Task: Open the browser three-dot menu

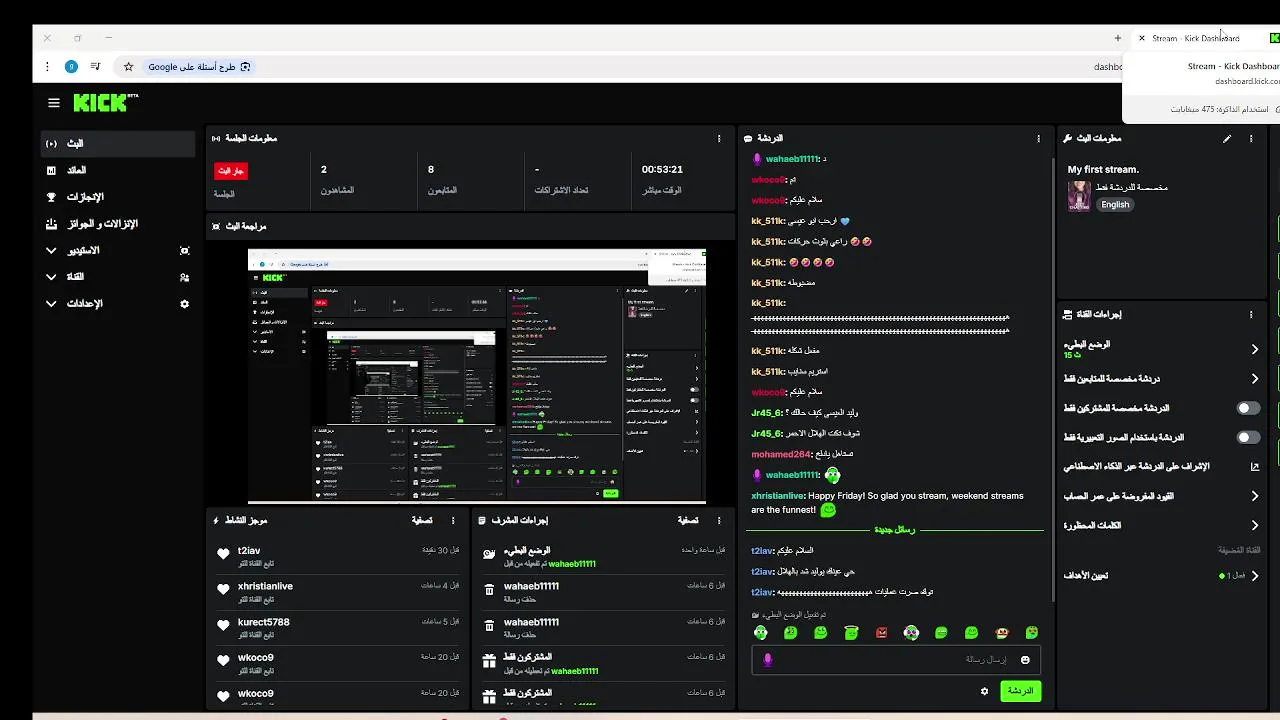Action: [x=47, y=67]
